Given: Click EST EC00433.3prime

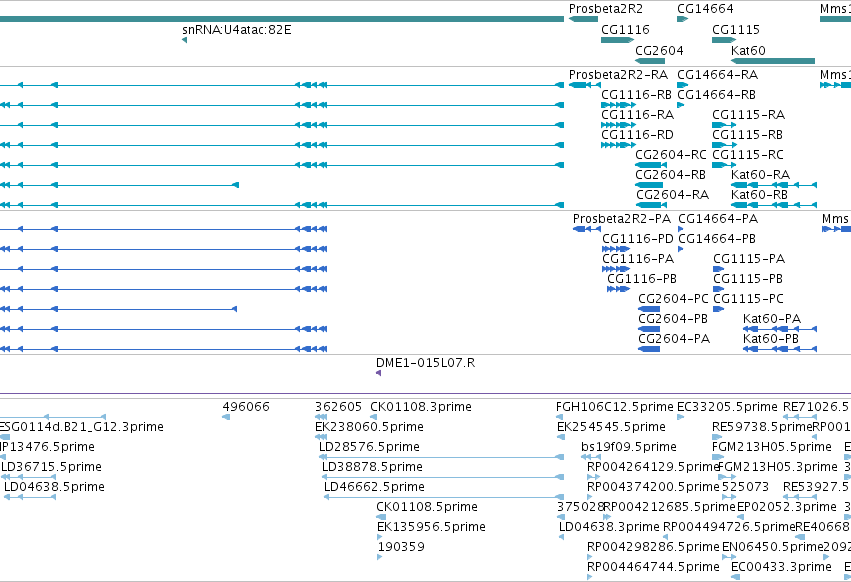Looking at the screenshot, I should [781, 567].
